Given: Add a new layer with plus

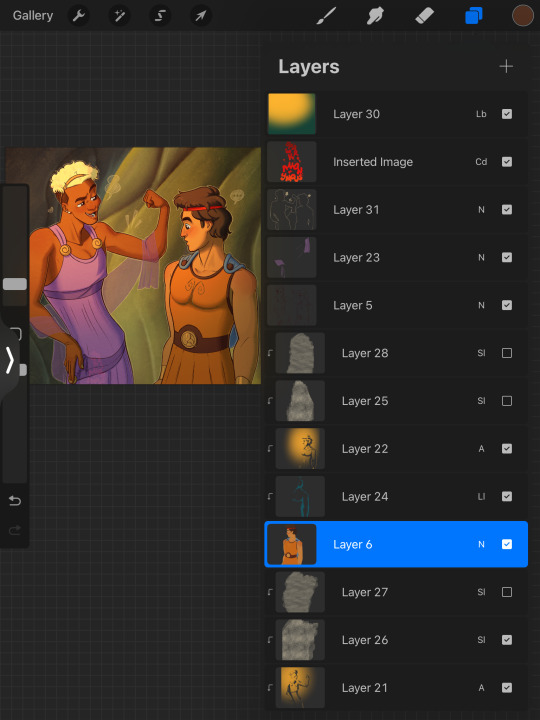Looking at the screenshot, I should click(x=506, y=66).
